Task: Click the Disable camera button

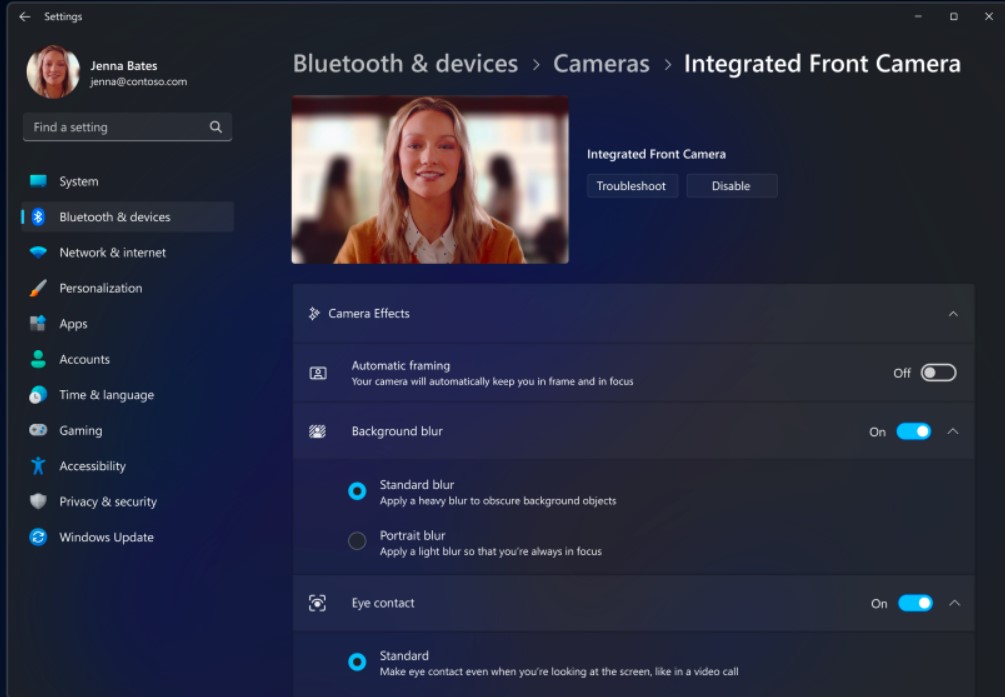Action: (x=731, y=186)
